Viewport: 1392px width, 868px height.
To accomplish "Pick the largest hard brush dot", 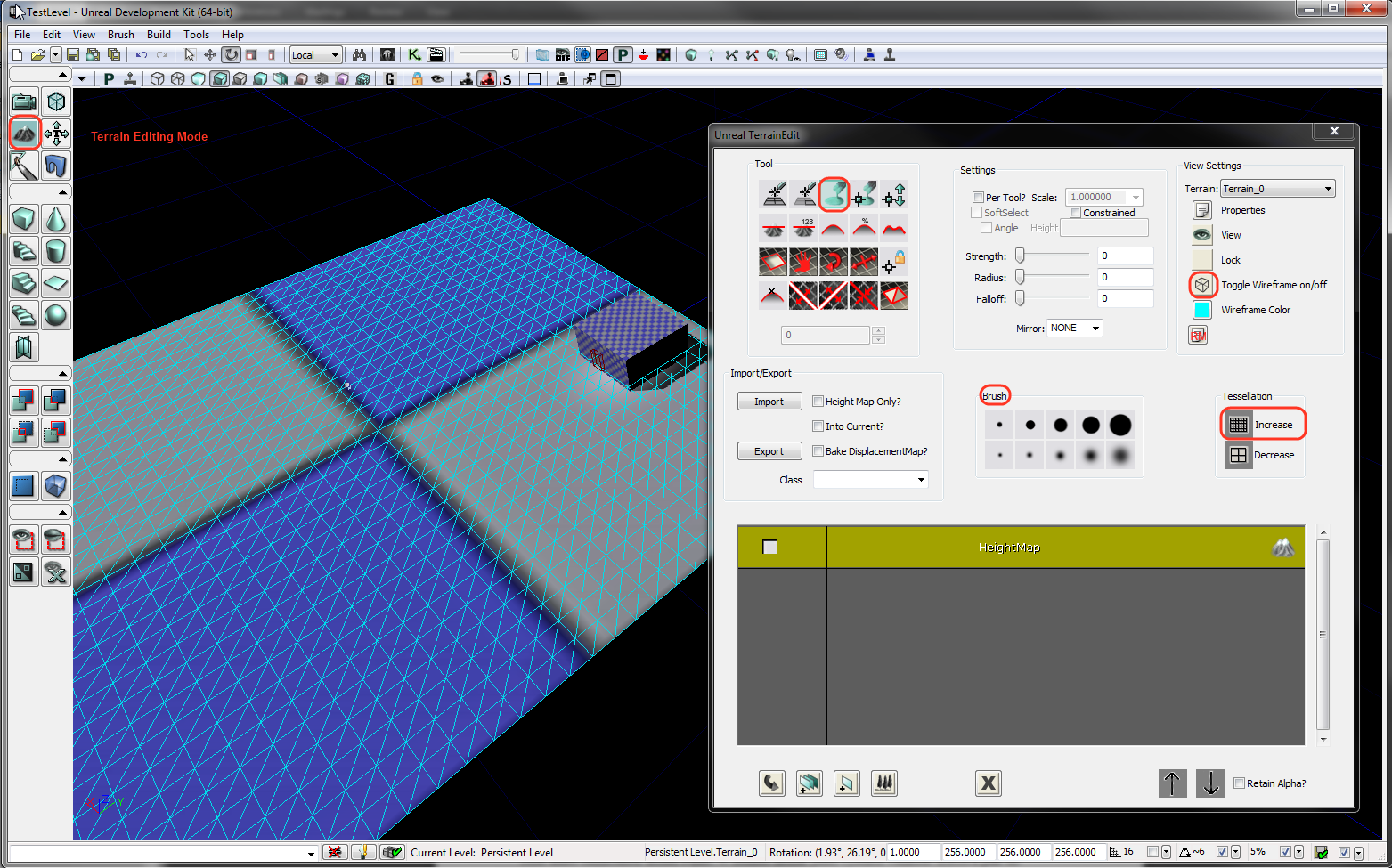I will [x=1120, y=426].
